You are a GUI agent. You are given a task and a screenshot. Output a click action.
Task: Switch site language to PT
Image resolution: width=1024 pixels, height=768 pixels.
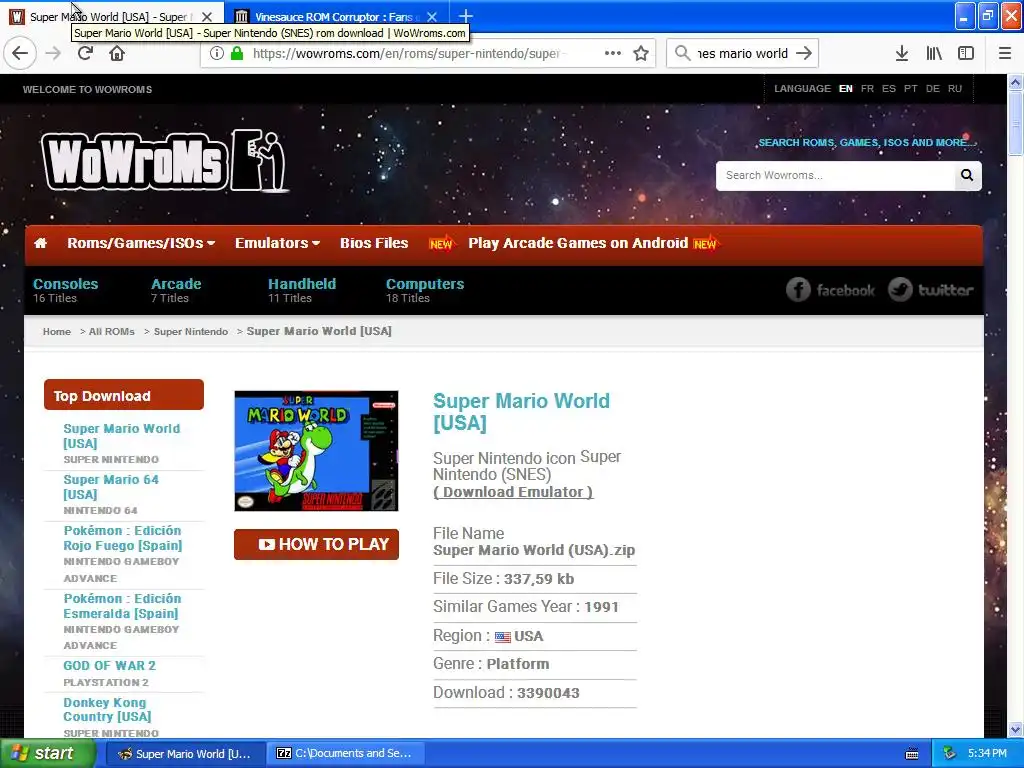click(910, 89)
